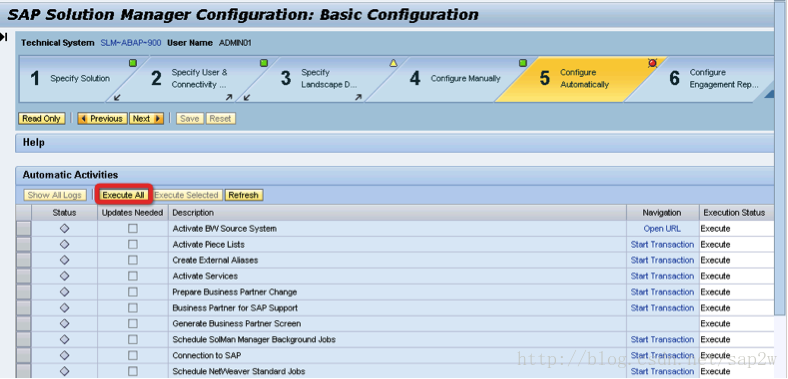The height and width of the screenshot is (379, 788).
Task: Click status diamond for Activate Services
Action: click(64, 276)
